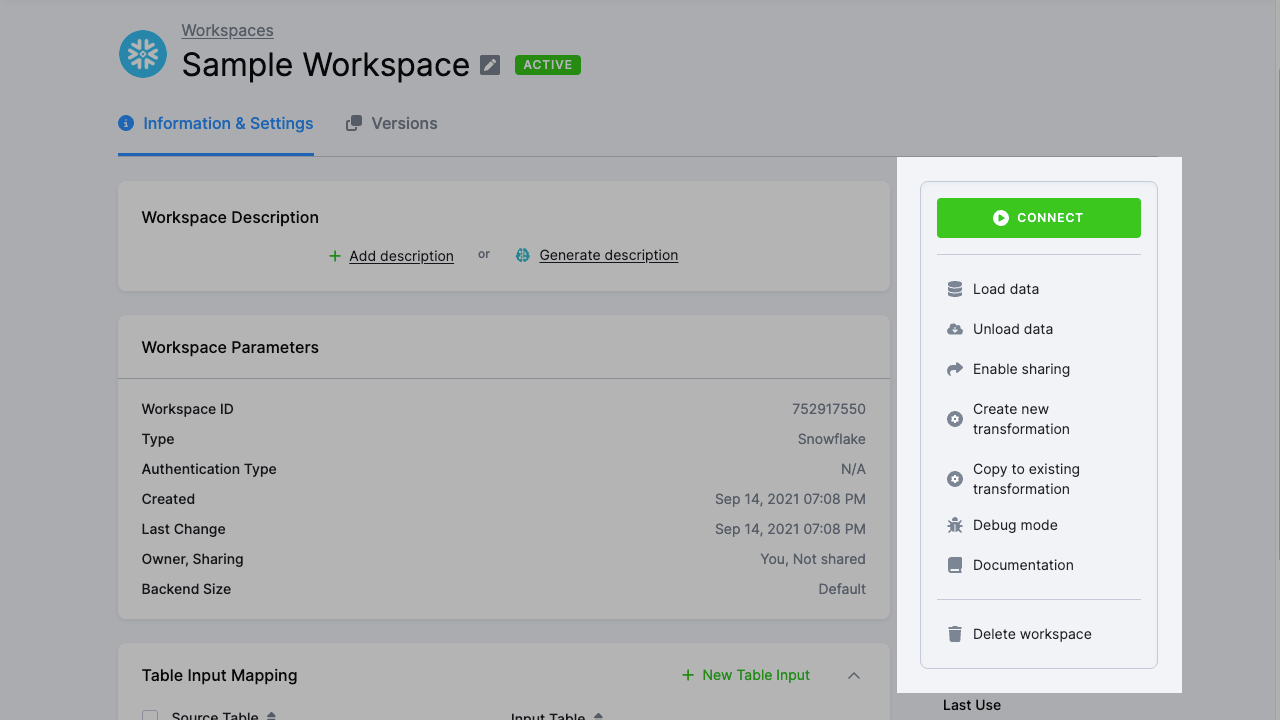Click the Add description link

400,256
